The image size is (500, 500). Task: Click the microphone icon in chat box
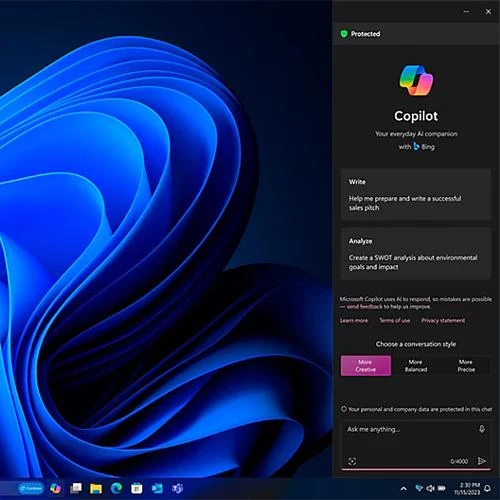pos(482,429)
